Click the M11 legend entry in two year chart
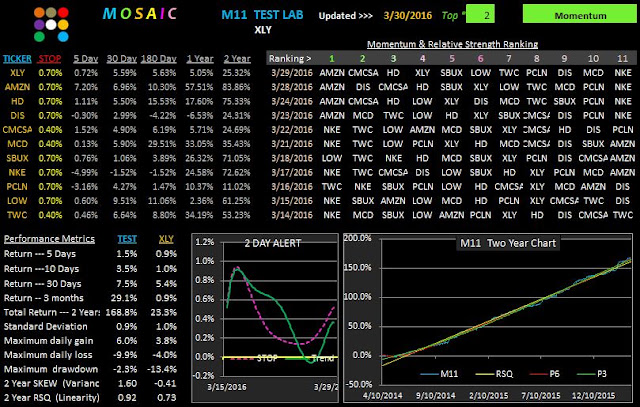 coord(439,374)
